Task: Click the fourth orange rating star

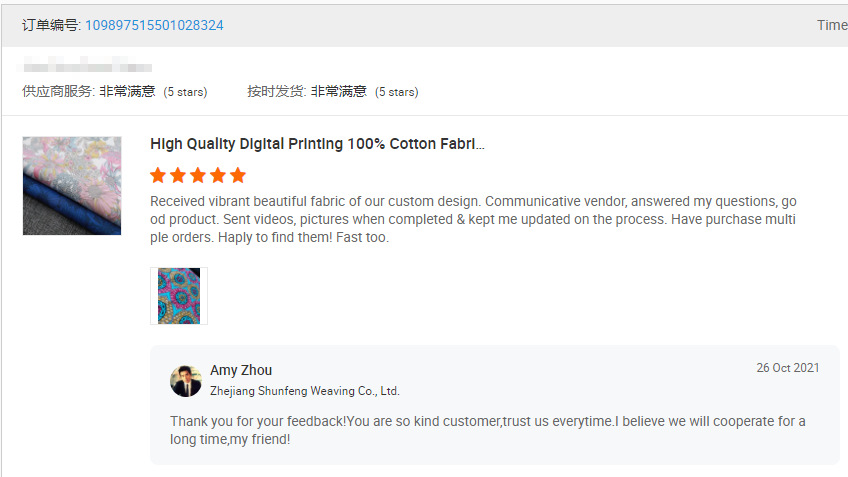Action: click(218, 175)
